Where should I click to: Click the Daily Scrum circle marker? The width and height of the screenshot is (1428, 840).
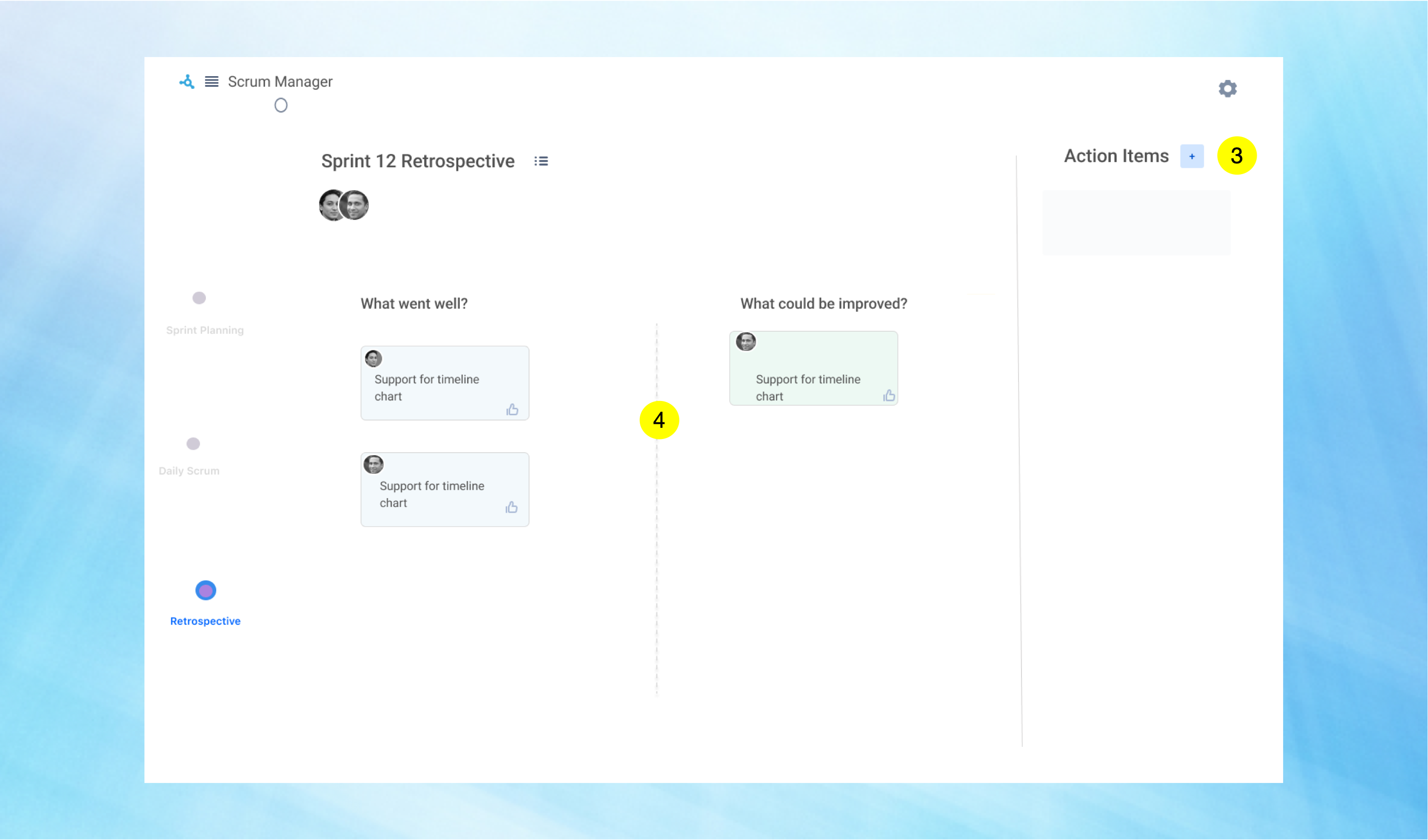click(193, 443)
